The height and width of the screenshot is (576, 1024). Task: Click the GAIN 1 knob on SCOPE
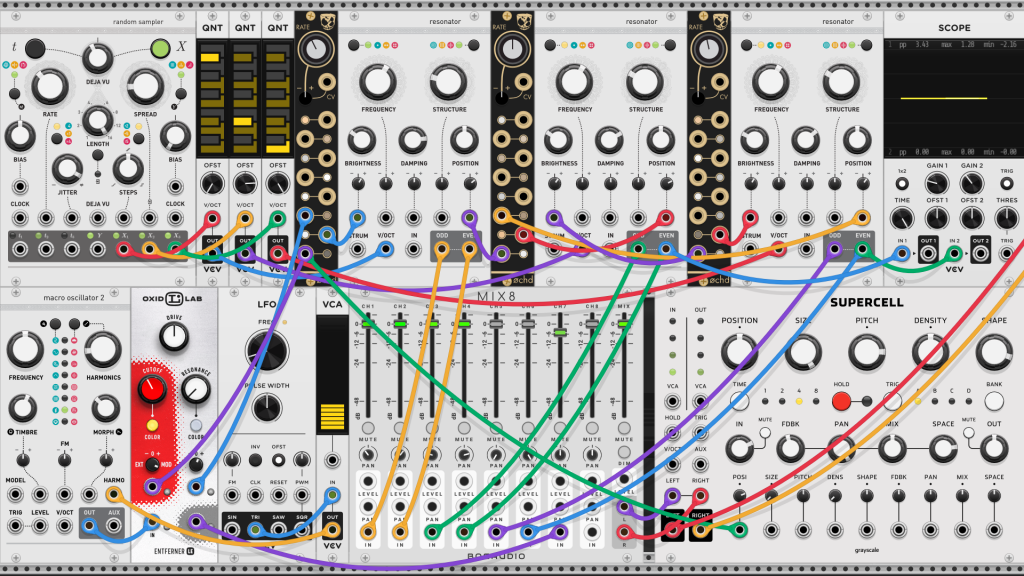[936, 184]
